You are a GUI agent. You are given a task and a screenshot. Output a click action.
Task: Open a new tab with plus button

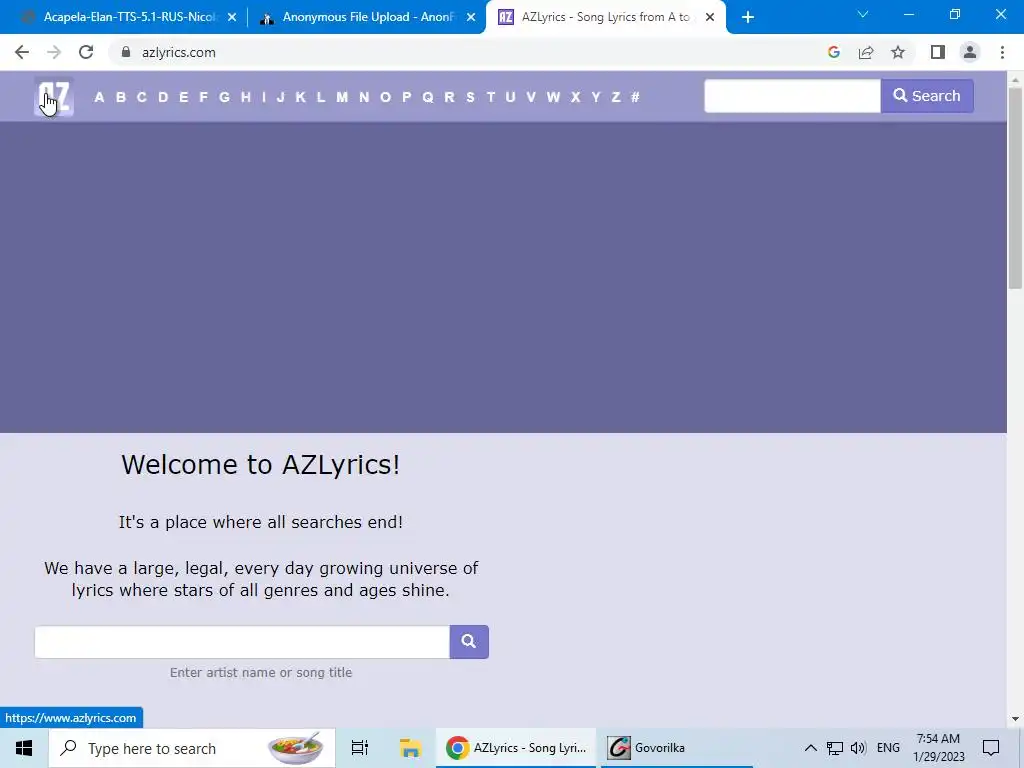[x=748, y=18]
